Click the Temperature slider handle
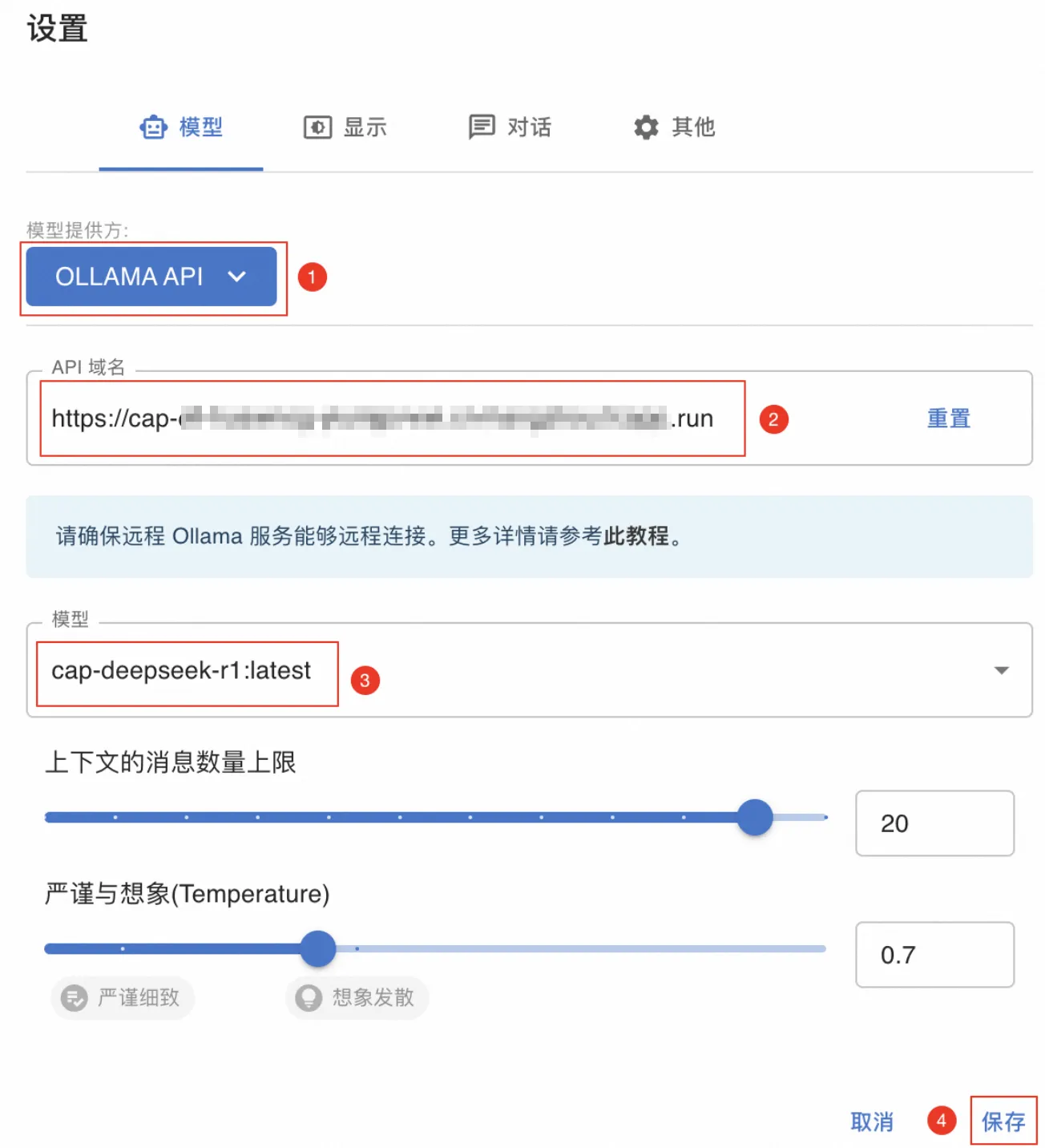 point(318,949)
